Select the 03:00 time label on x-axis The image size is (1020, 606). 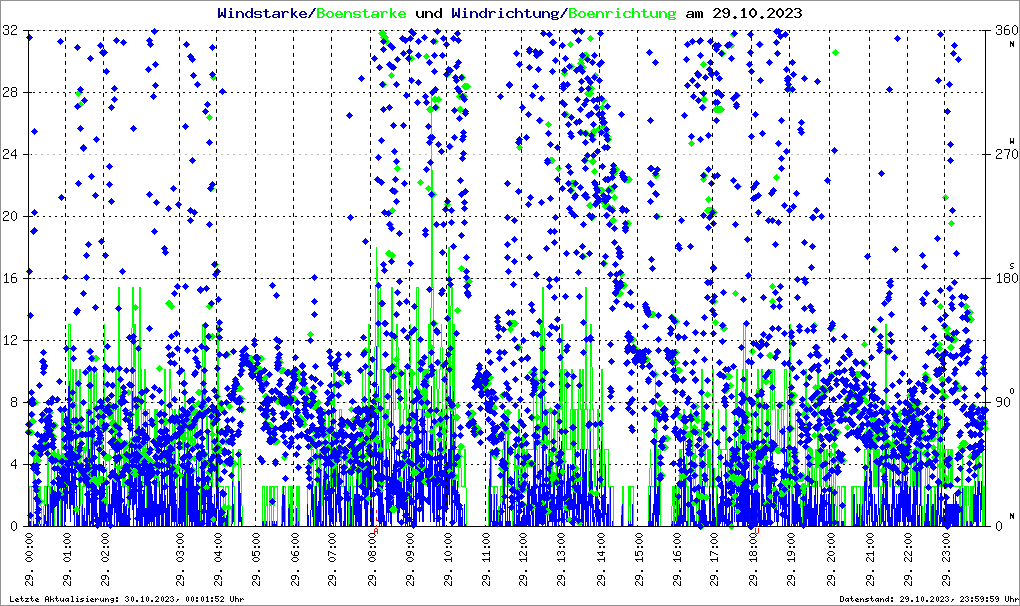(181, 561)
